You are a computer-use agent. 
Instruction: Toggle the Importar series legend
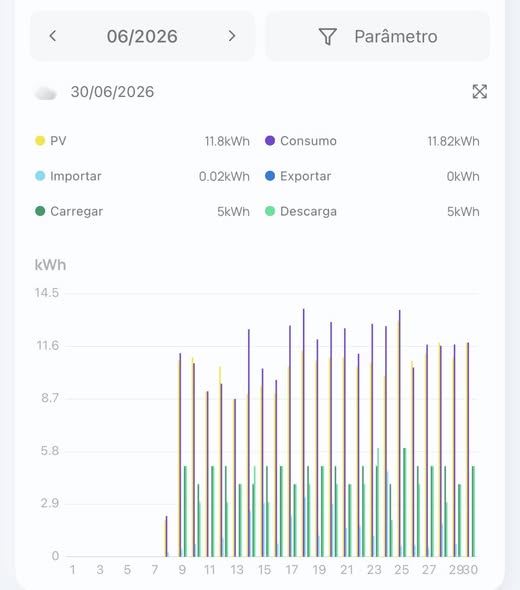click(68, 176)
